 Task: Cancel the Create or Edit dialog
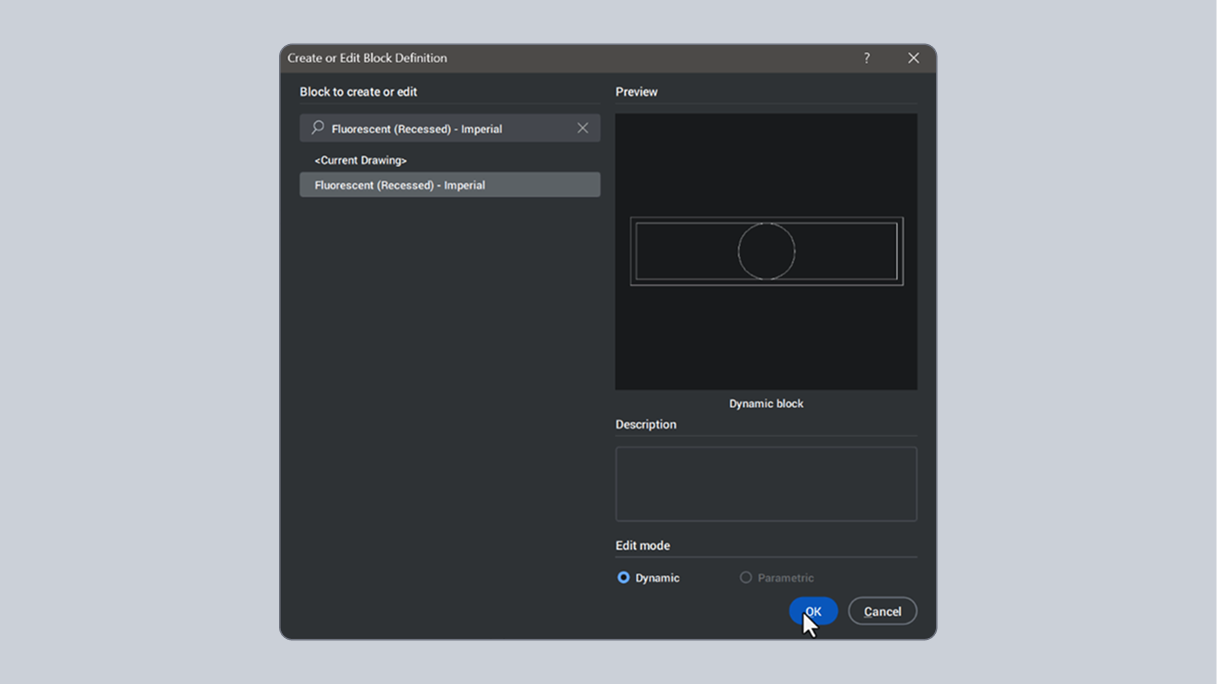pyautogui.click(x=882, y=611)
